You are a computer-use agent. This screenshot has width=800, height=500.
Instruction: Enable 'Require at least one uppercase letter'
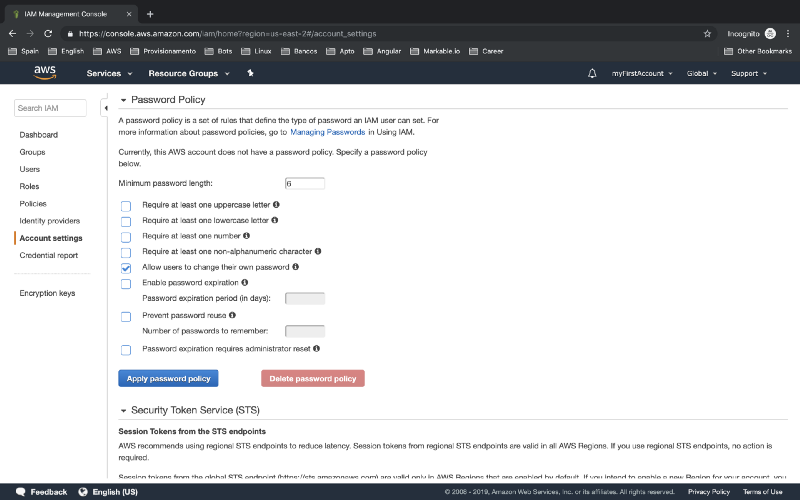(126, 206)
